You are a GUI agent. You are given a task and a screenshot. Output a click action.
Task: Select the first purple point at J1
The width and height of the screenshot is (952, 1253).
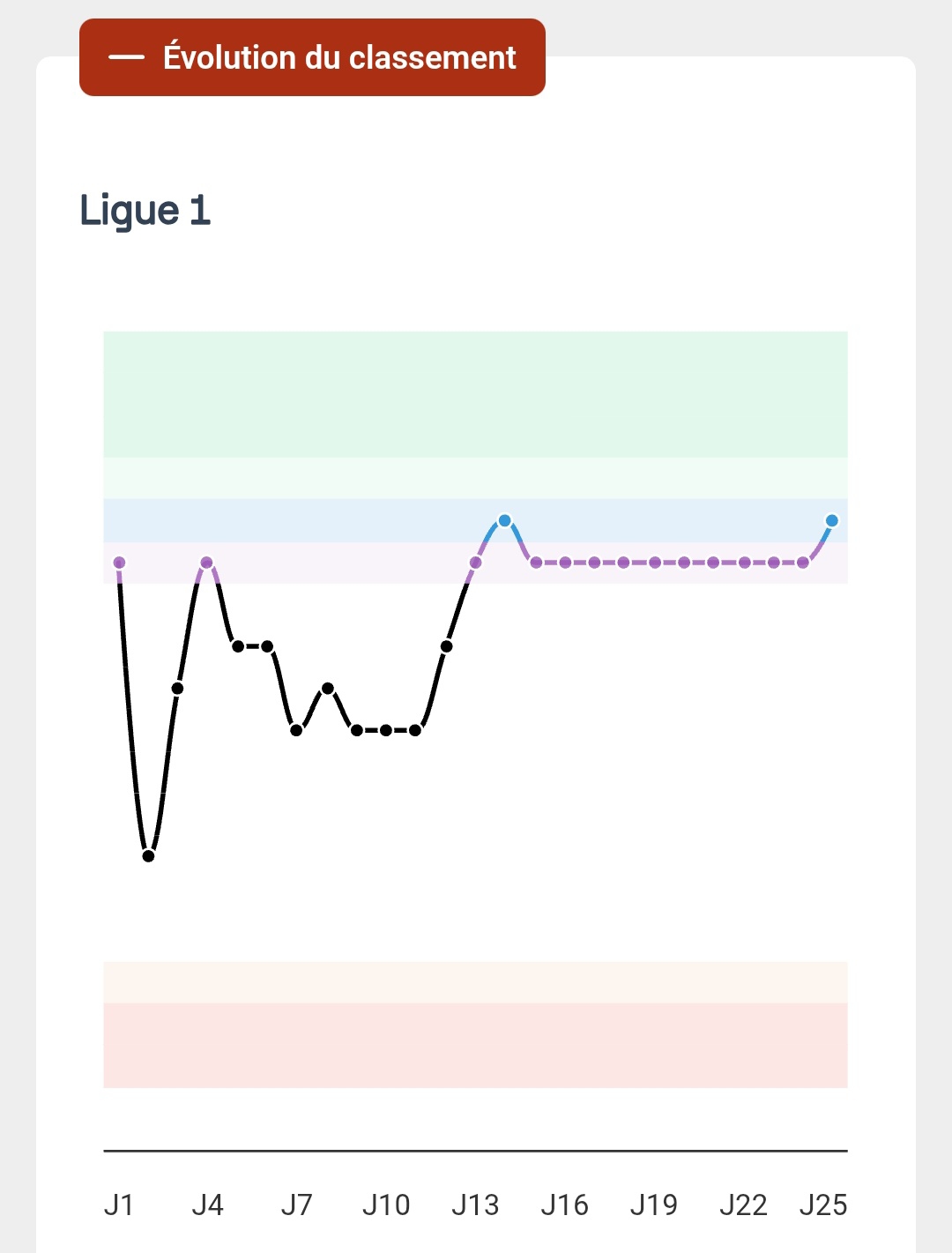click(120, 563)
